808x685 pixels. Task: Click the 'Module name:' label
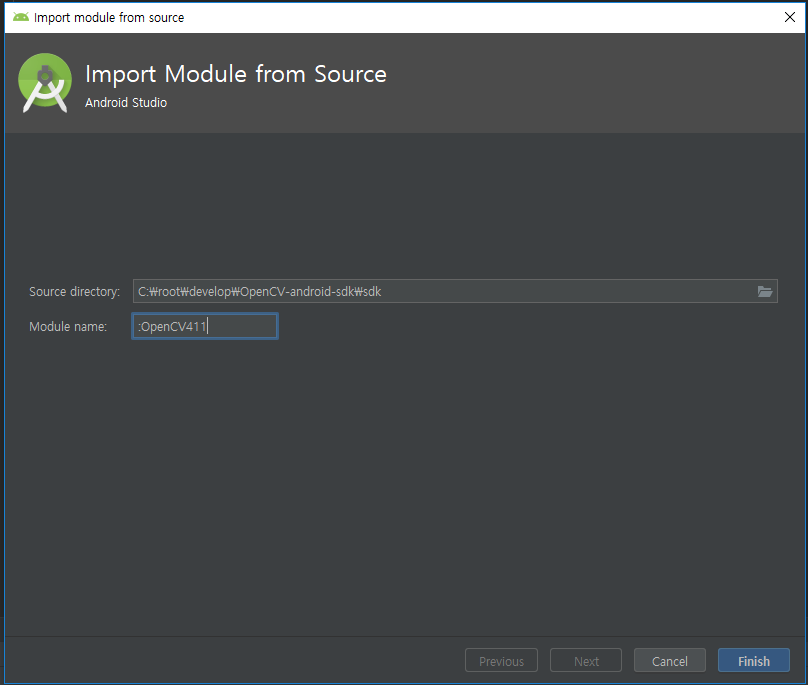pyautogui.click(x=68, y=327)
